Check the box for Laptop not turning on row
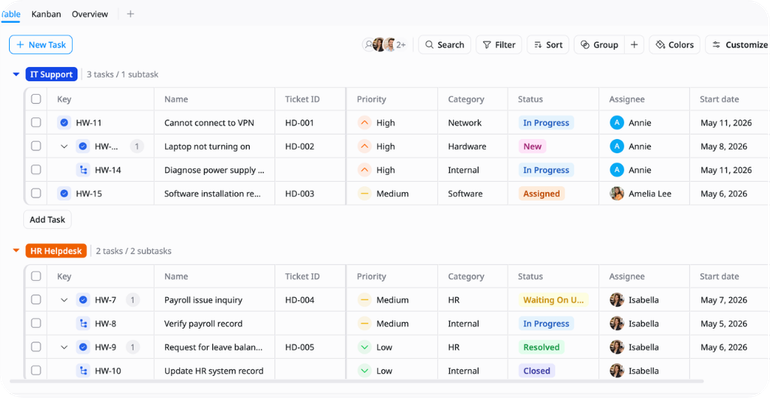The height and width of the screenshot is (398, 771). click(36, 146)
